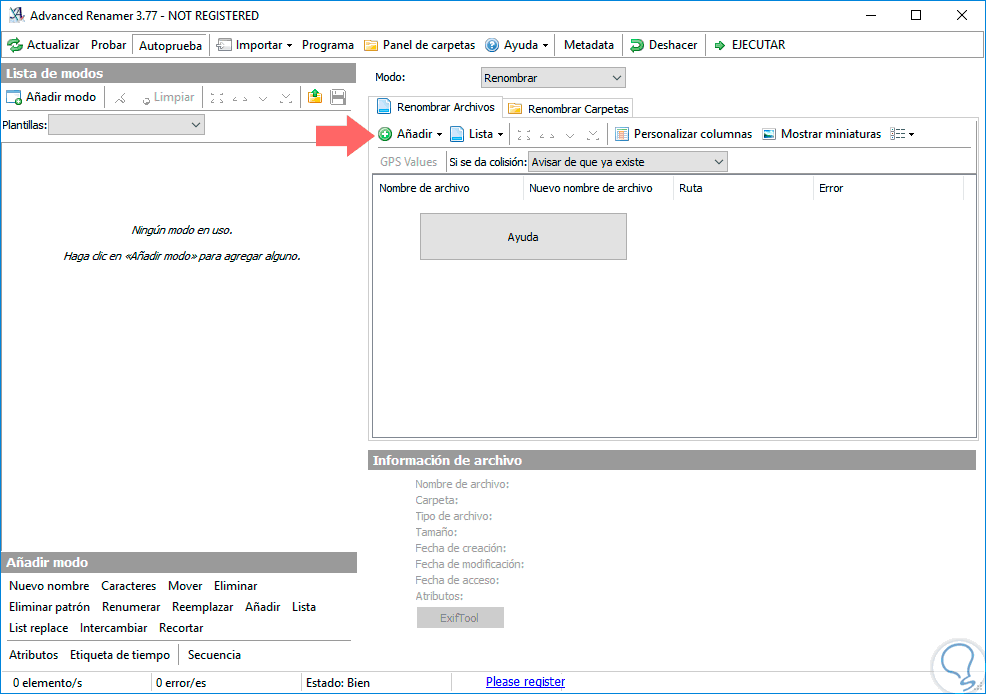Click move-down arrow in file list toolbar
986x694 pixels.
(570, 135)
